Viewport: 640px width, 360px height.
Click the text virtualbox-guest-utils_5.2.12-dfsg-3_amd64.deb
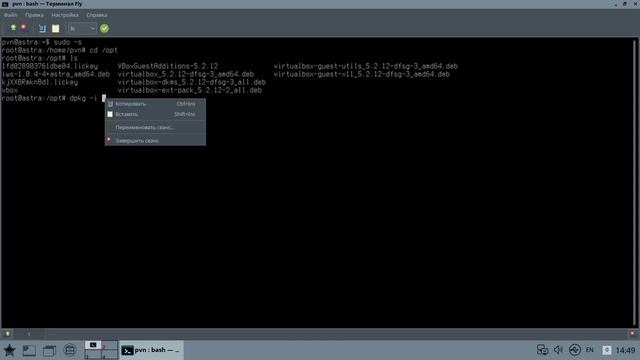pyautogui.click(x=365, y=66)
